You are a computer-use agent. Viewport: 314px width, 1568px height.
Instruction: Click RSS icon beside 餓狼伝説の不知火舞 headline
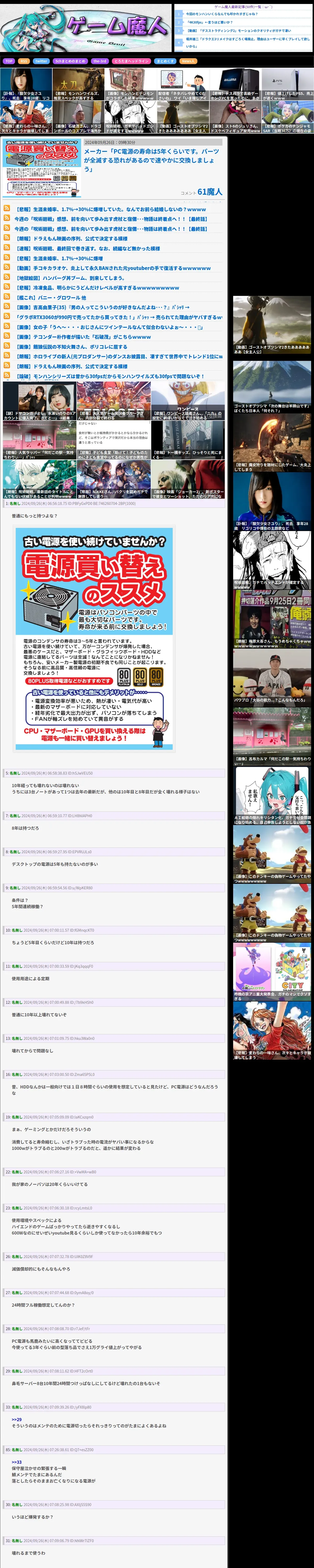[7, 346]
